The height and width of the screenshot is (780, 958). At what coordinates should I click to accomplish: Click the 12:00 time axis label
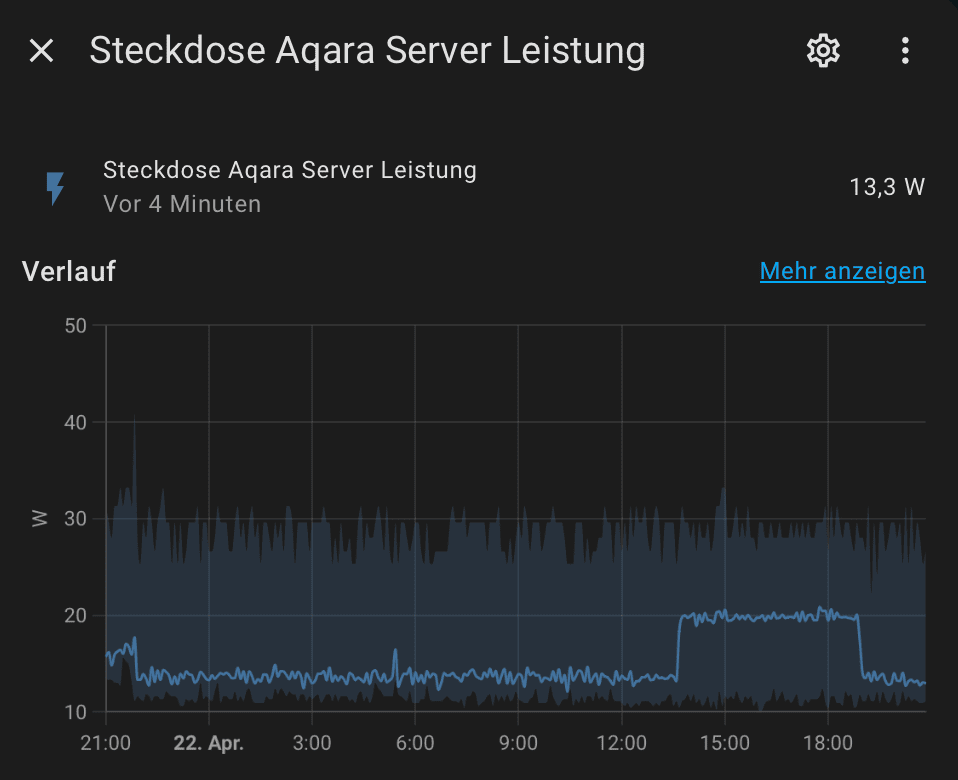[x=621, y=743]
